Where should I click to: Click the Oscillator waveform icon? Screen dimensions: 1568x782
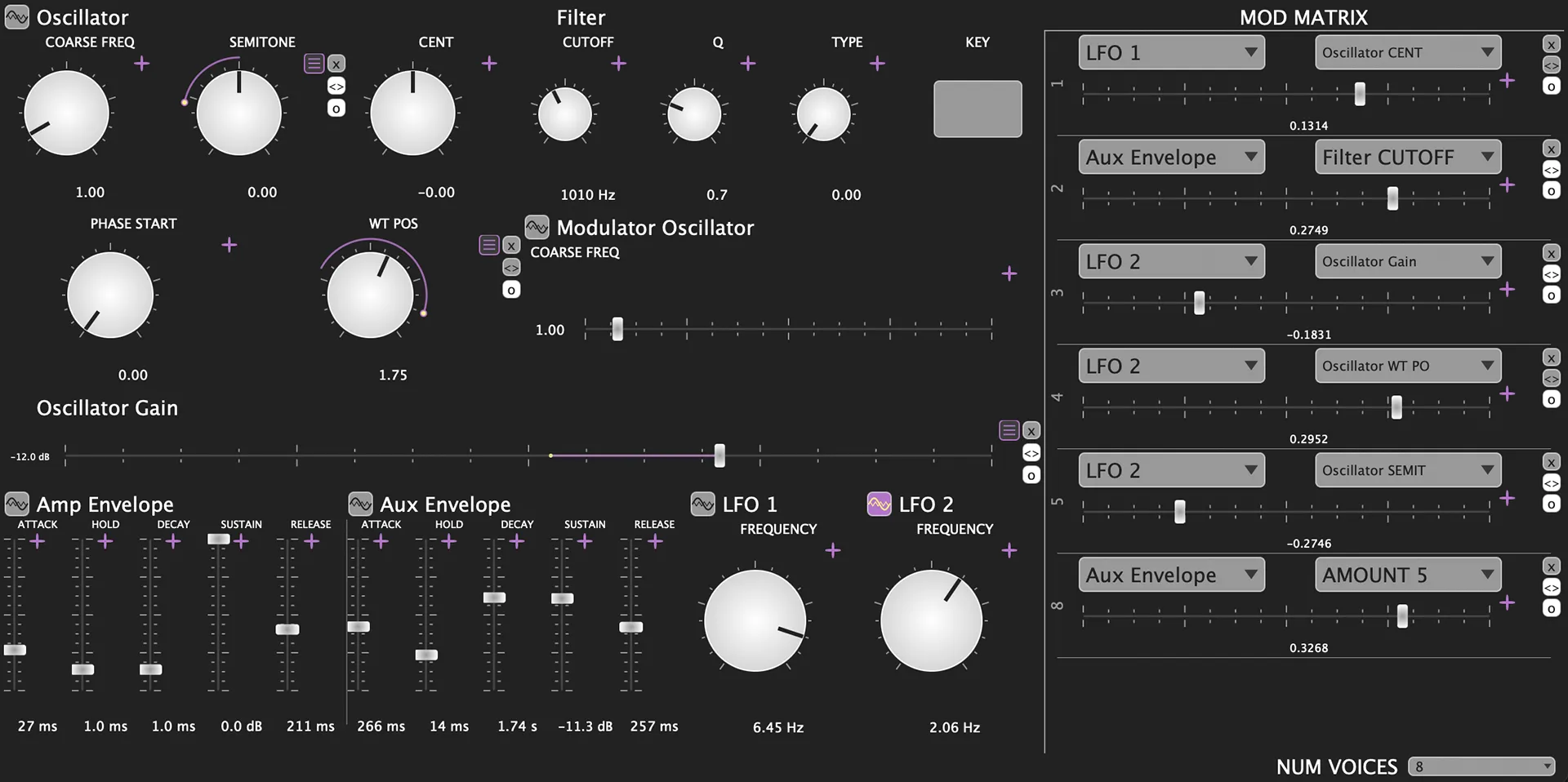click(x=16, y=17)
